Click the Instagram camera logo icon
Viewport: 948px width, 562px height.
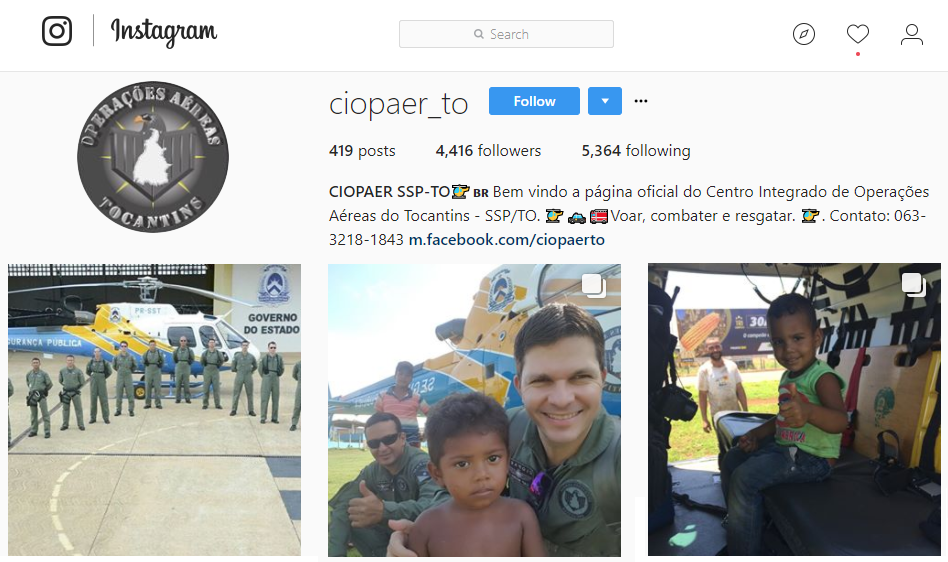[x=57, y=31]
